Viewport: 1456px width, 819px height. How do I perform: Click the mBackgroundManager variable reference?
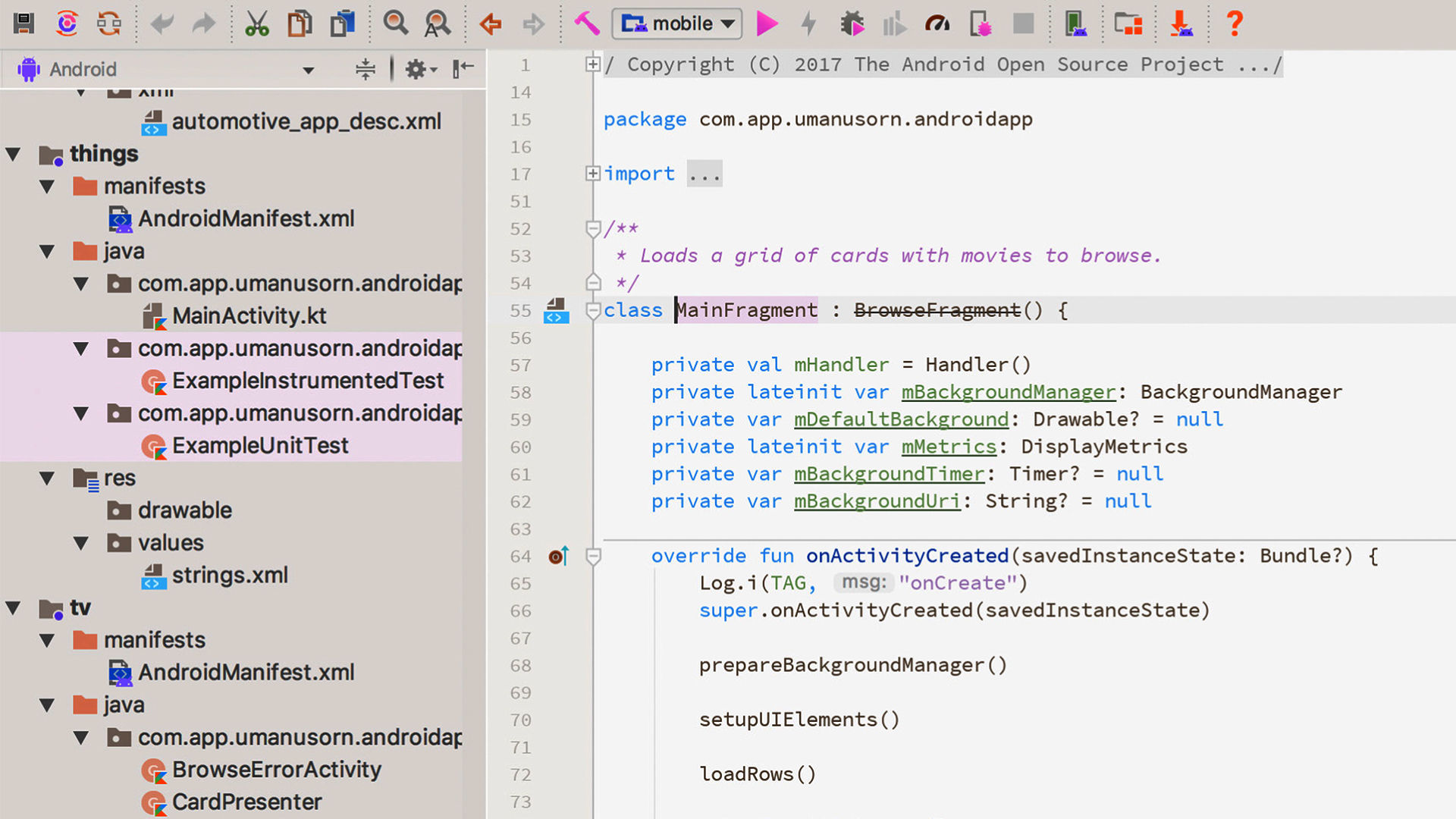pos(1008,392)
